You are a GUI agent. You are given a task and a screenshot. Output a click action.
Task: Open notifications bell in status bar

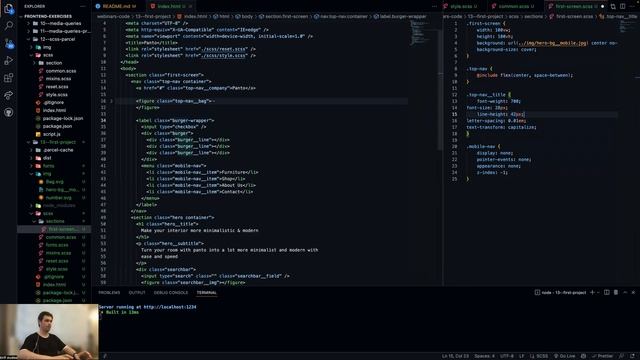point(632,356)
